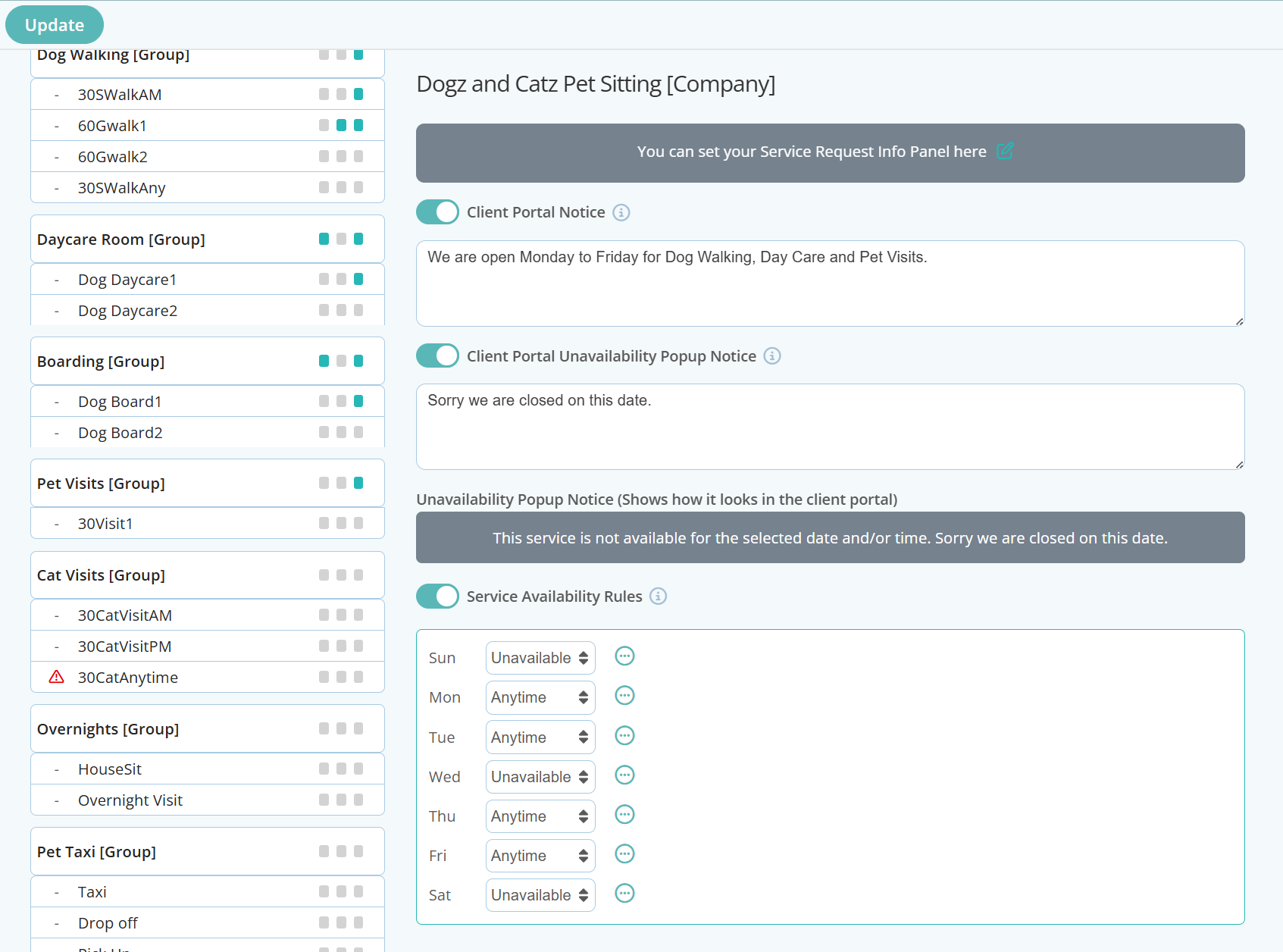The image size is (1283, 952).
Task: Click the status indicators for Pet Visits group
Action: click(x=341, y=483)
